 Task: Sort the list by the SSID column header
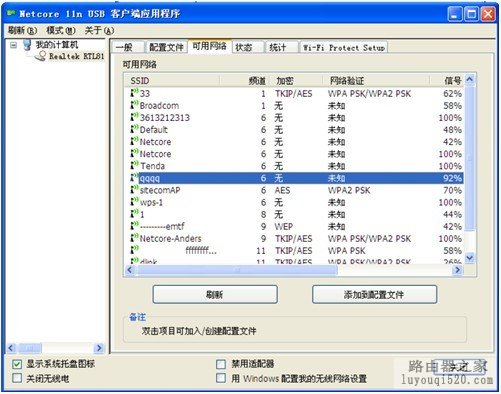172,80
